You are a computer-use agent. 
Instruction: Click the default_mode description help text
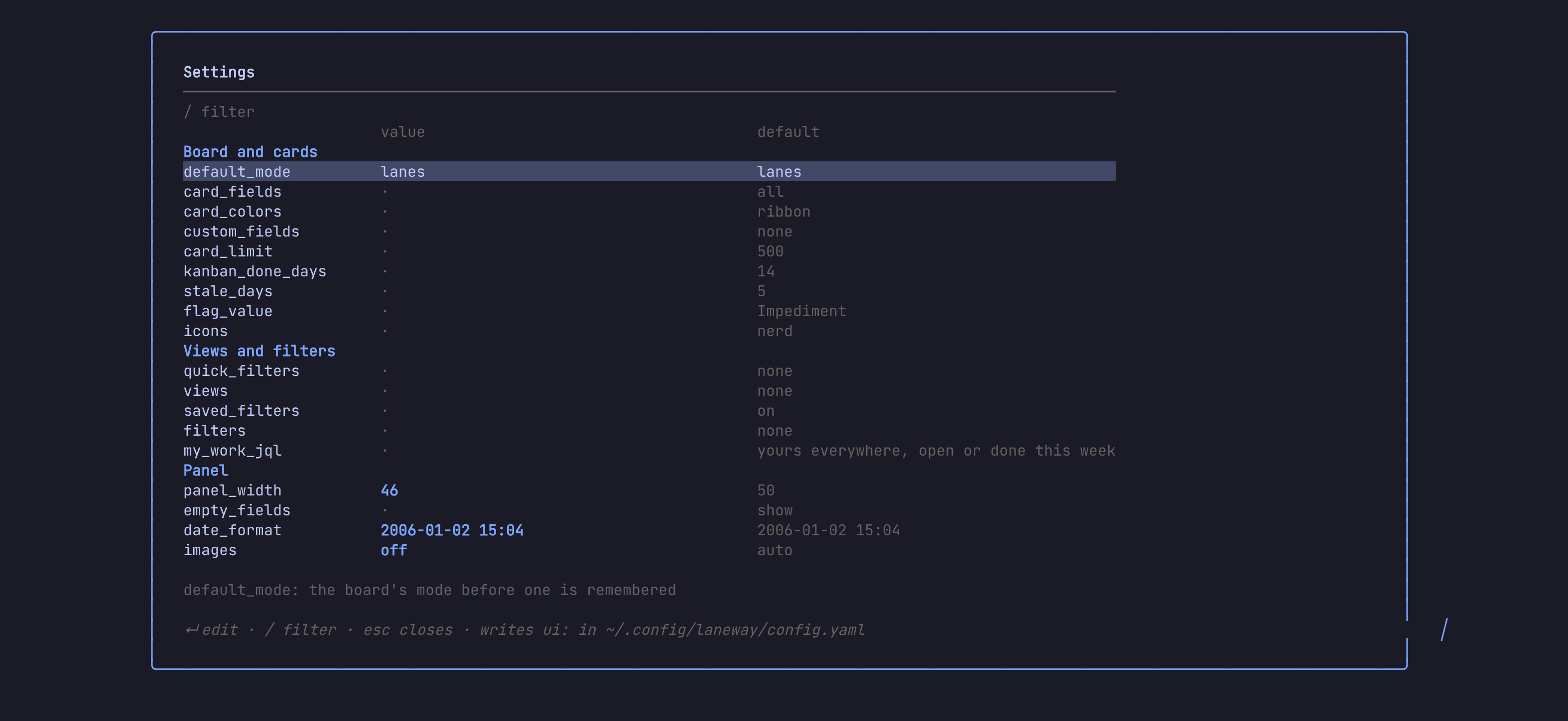(x=430, y=590)
